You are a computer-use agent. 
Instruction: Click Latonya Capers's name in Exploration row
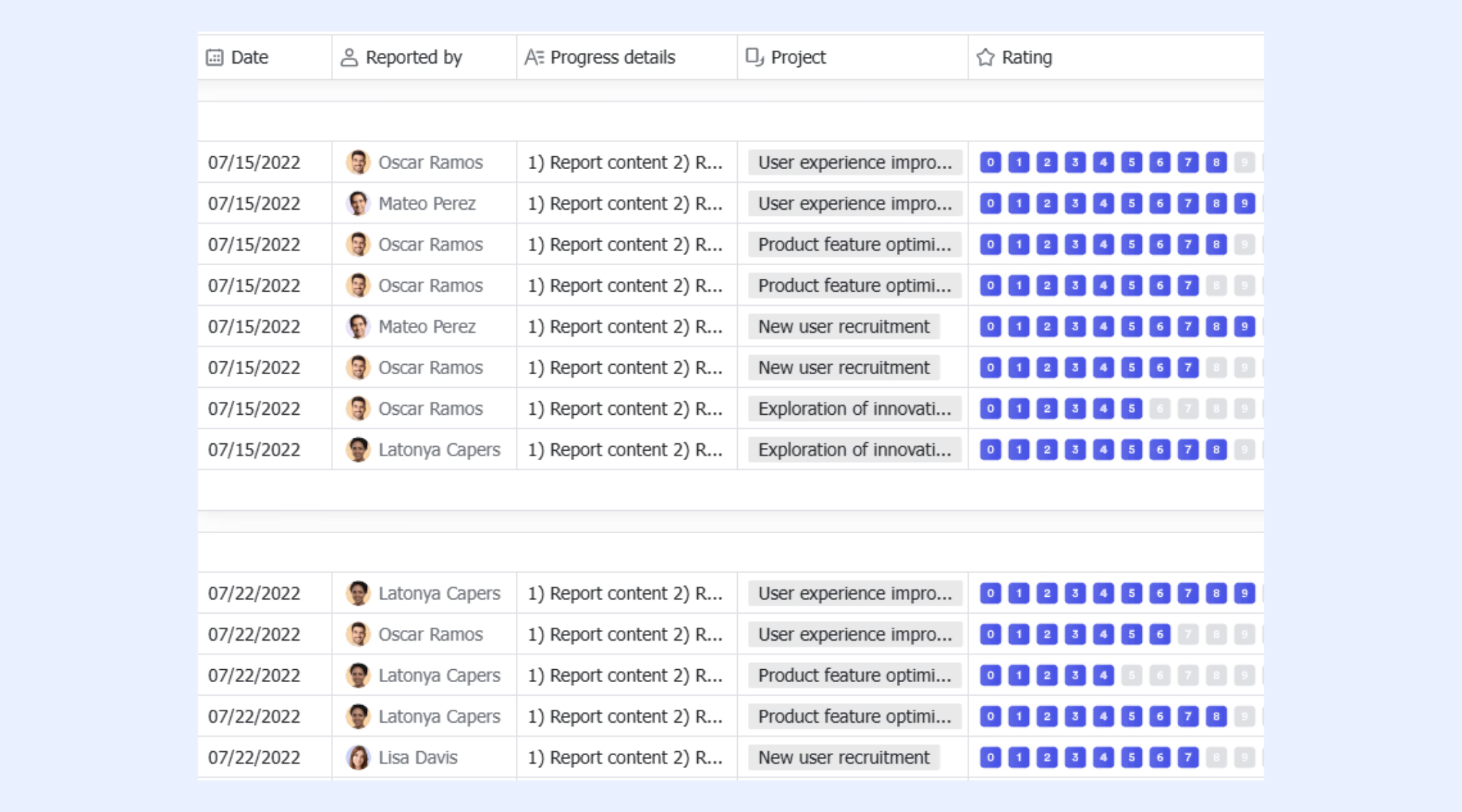(x=439, y=449)
